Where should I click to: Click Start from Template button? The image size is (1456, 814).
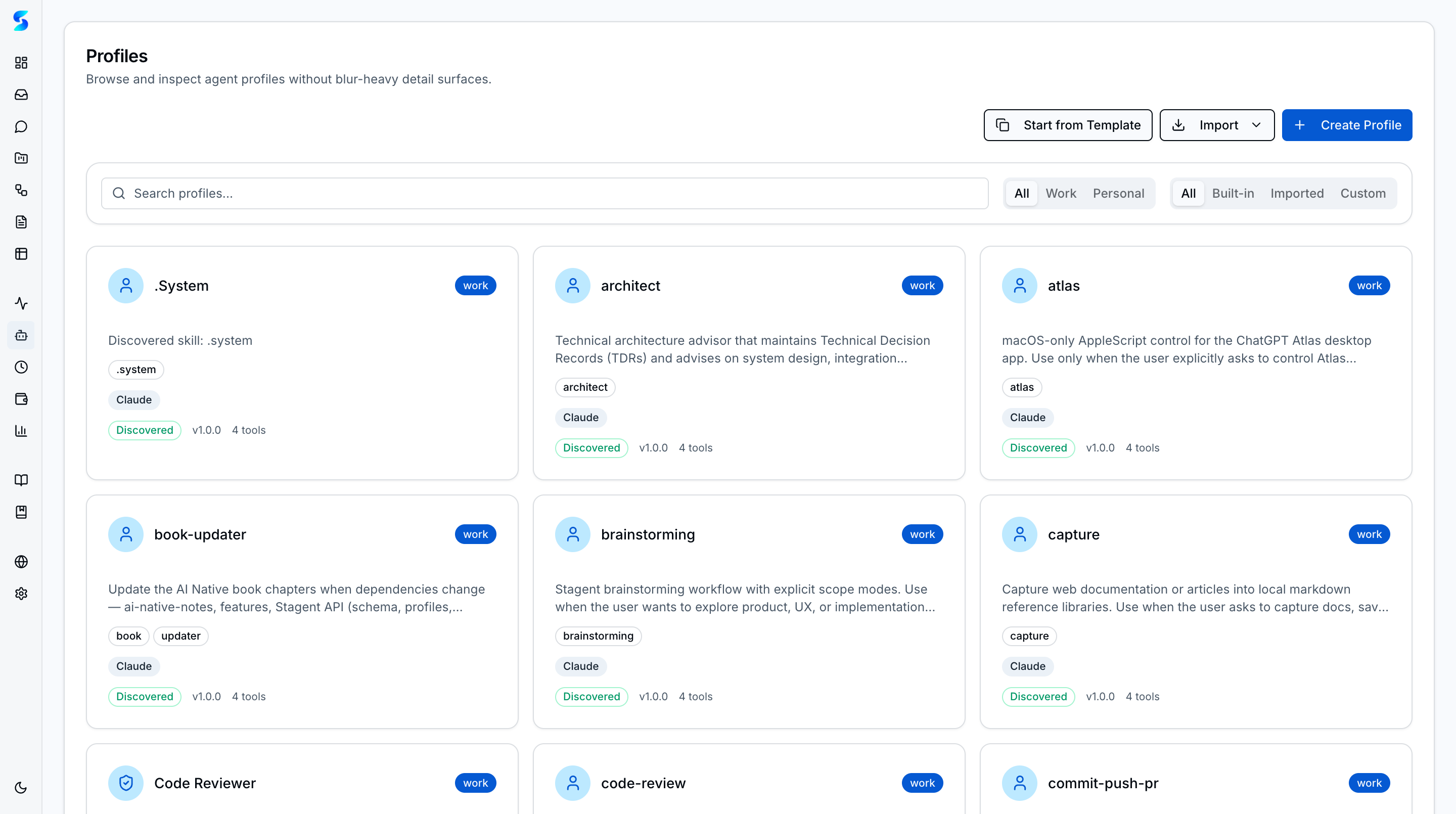1067,125
